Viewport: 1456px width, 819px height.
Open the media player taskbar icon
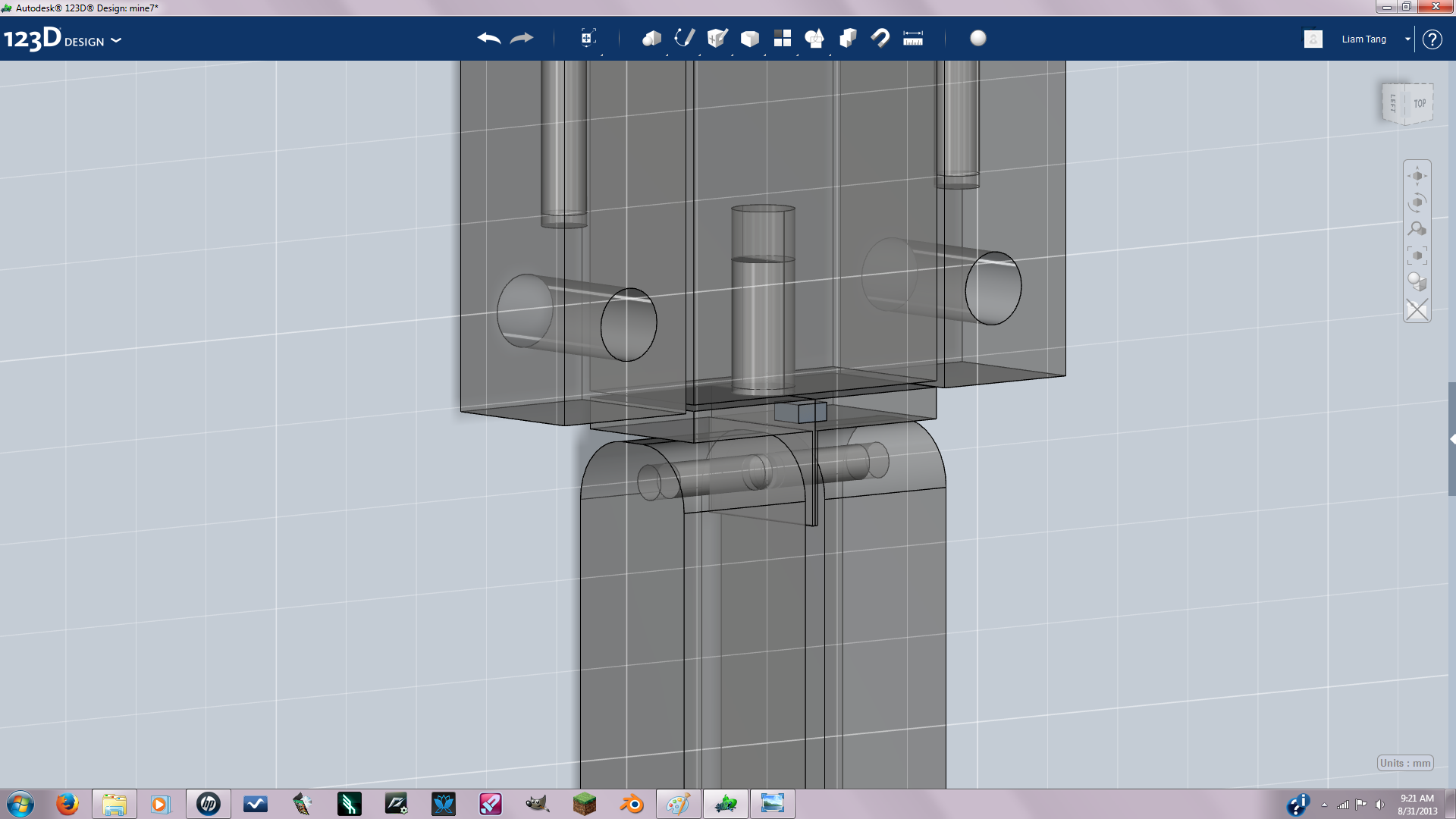tap(160, 804)
